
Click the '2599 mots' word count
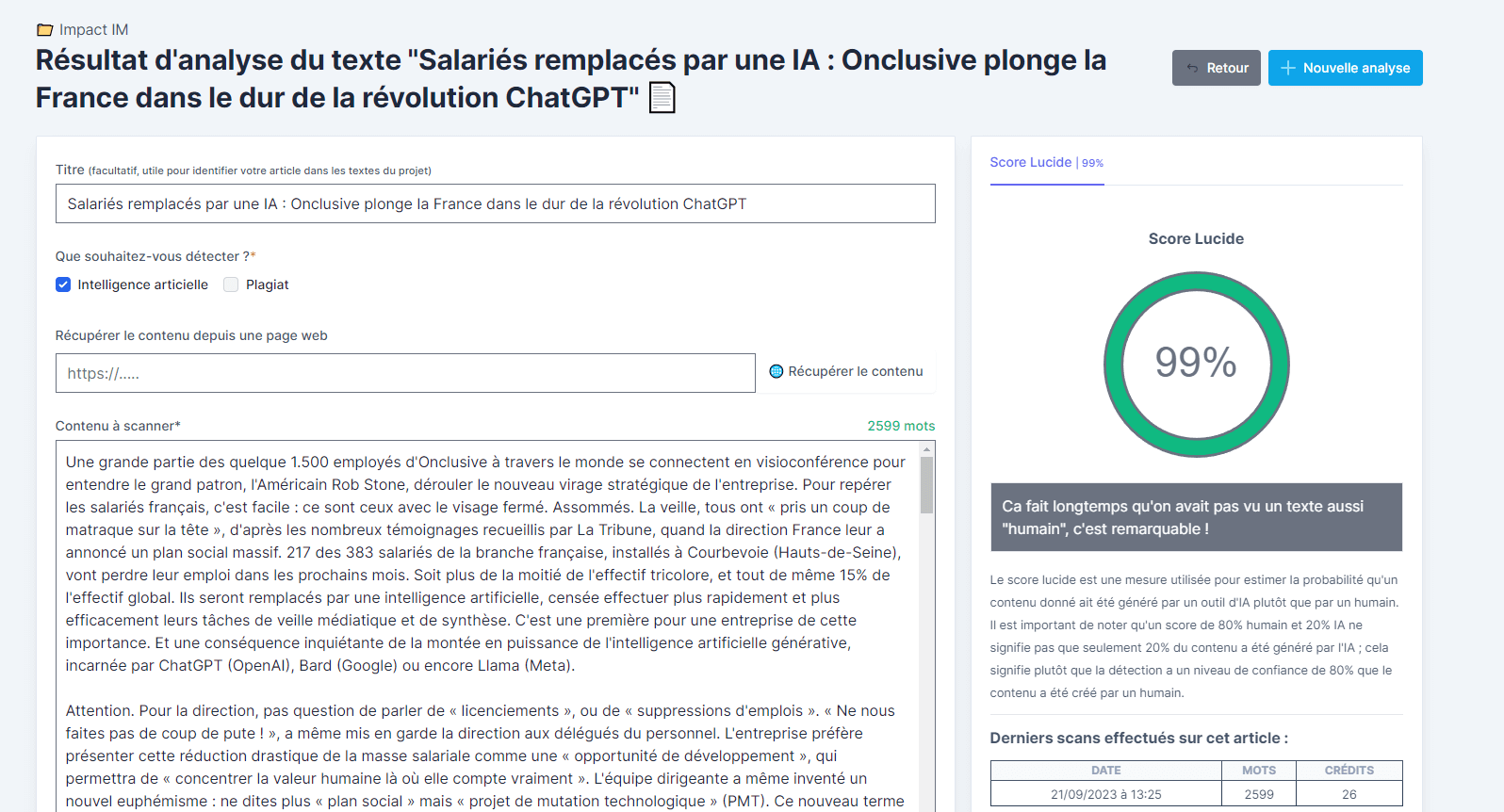pos(901,426)
